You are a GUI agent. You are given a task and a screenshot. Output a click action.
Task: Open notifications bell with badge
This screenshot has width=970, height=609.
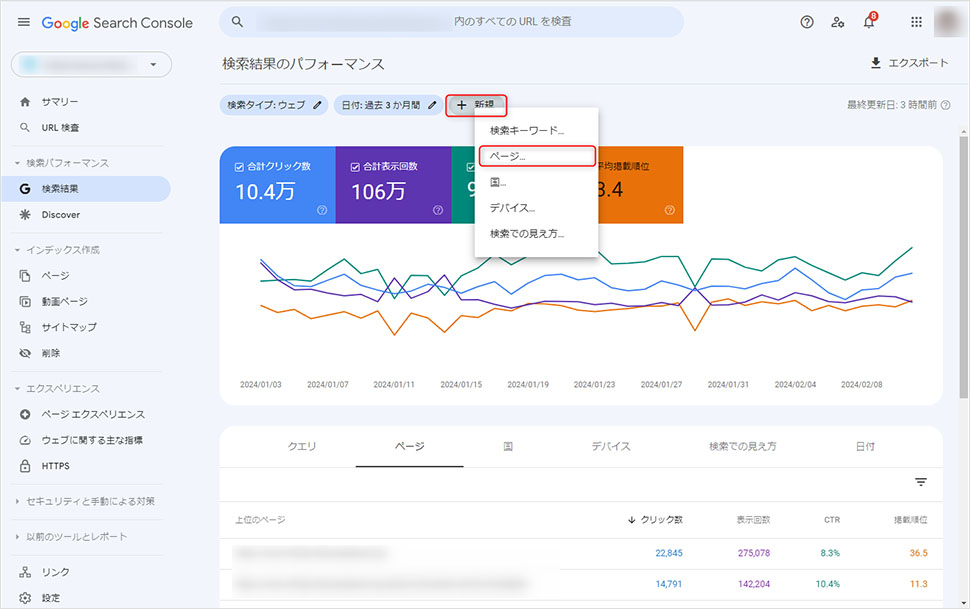pyautogui.click(x=869, y=21)
